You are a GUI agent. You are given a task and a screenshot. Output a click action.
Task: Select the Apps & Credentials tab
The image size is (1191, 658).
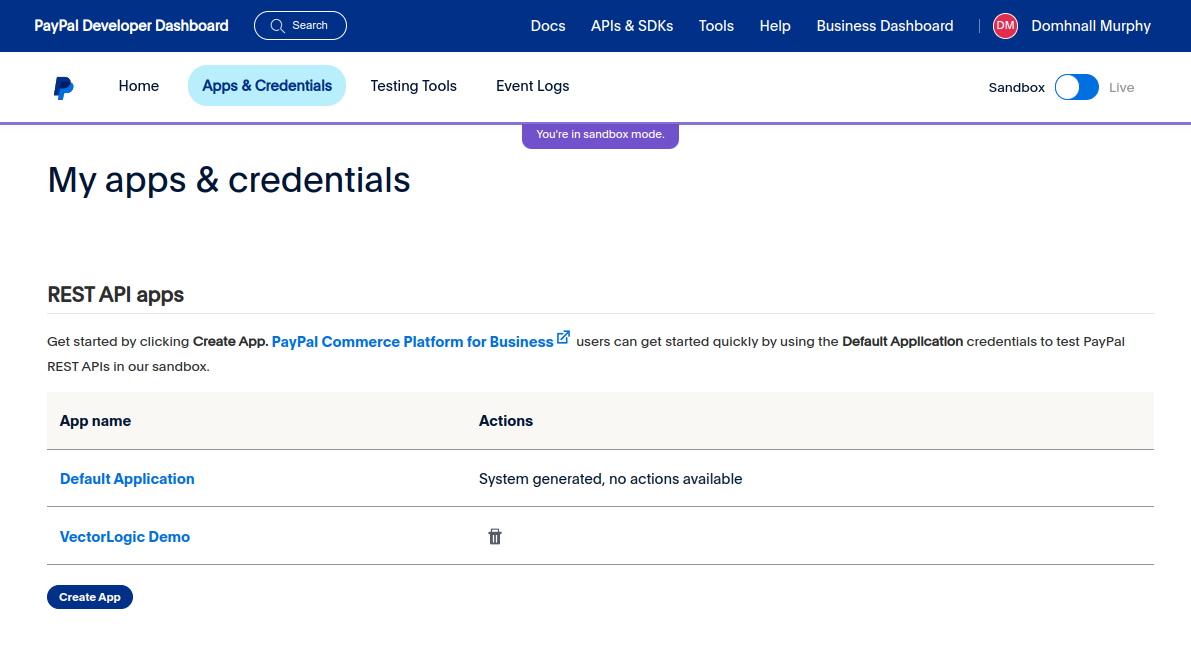click(x=267, y=86)
